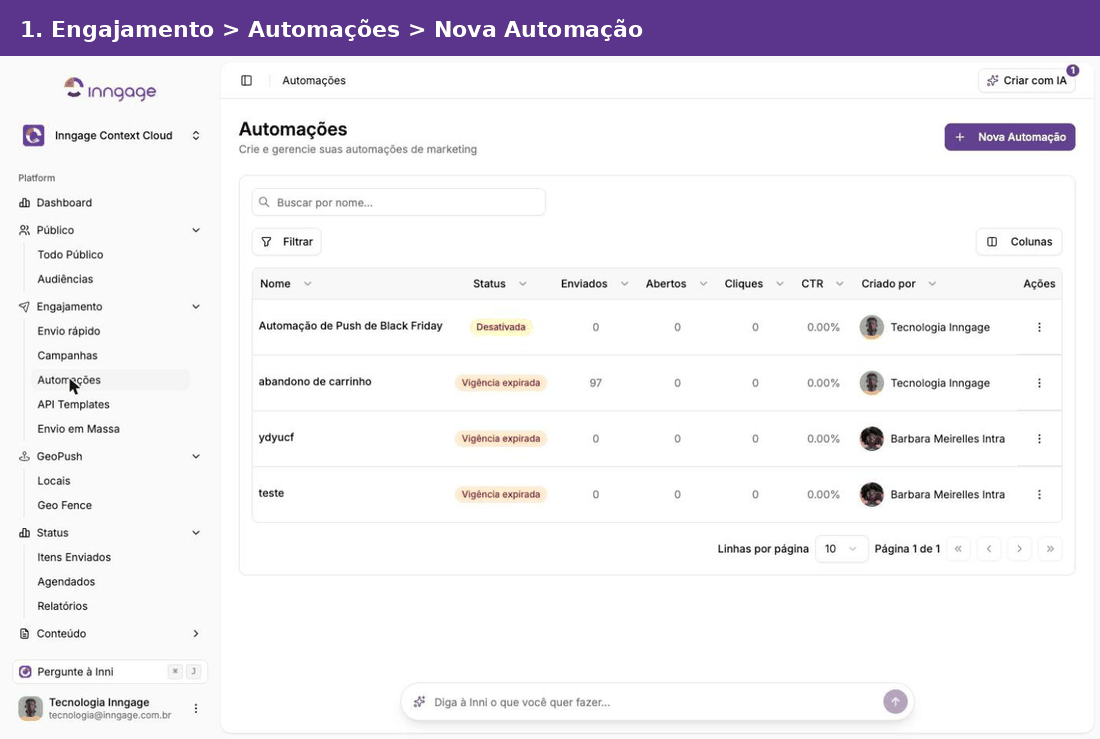Open the Dashboard icon in sidebar

pyautogui.click(x=25, y=203)
